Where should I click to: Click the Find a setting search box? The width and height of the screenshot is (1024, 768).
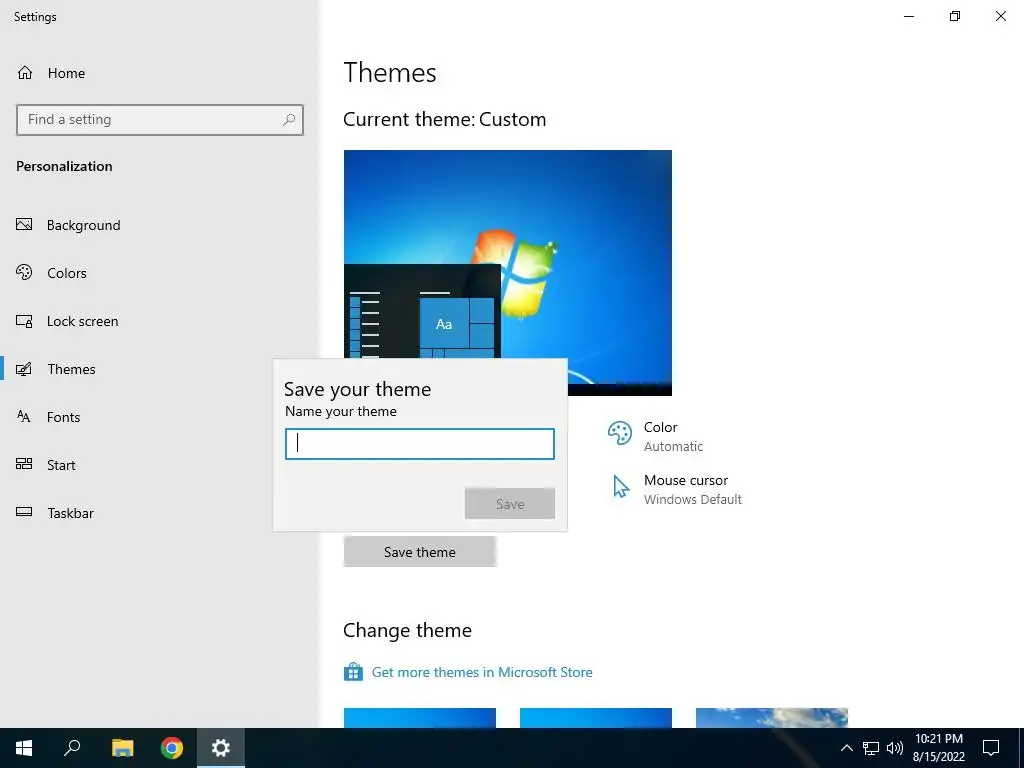click(x=159, y=120)
